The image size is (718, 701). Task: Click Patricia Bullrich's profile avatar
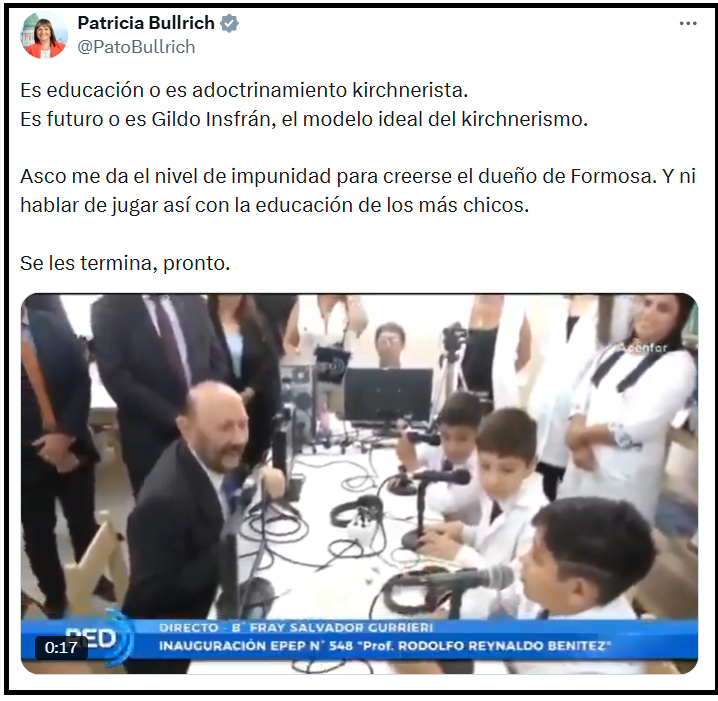pos(44,35)
